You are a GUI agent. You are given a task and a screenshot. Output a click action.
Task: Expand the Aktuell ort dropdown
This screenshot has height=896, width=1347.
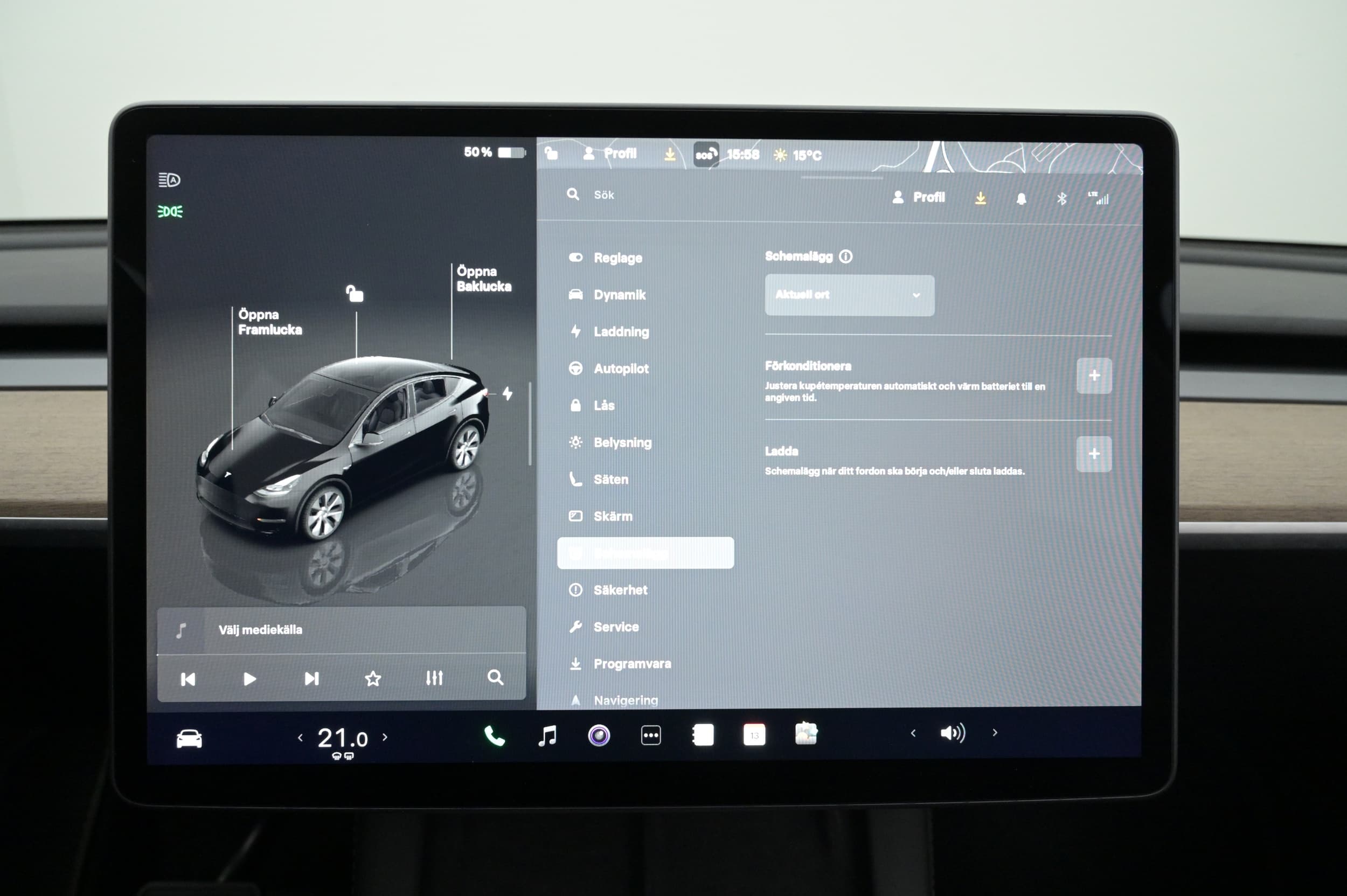pyautogui.click(x=849, y=295)
